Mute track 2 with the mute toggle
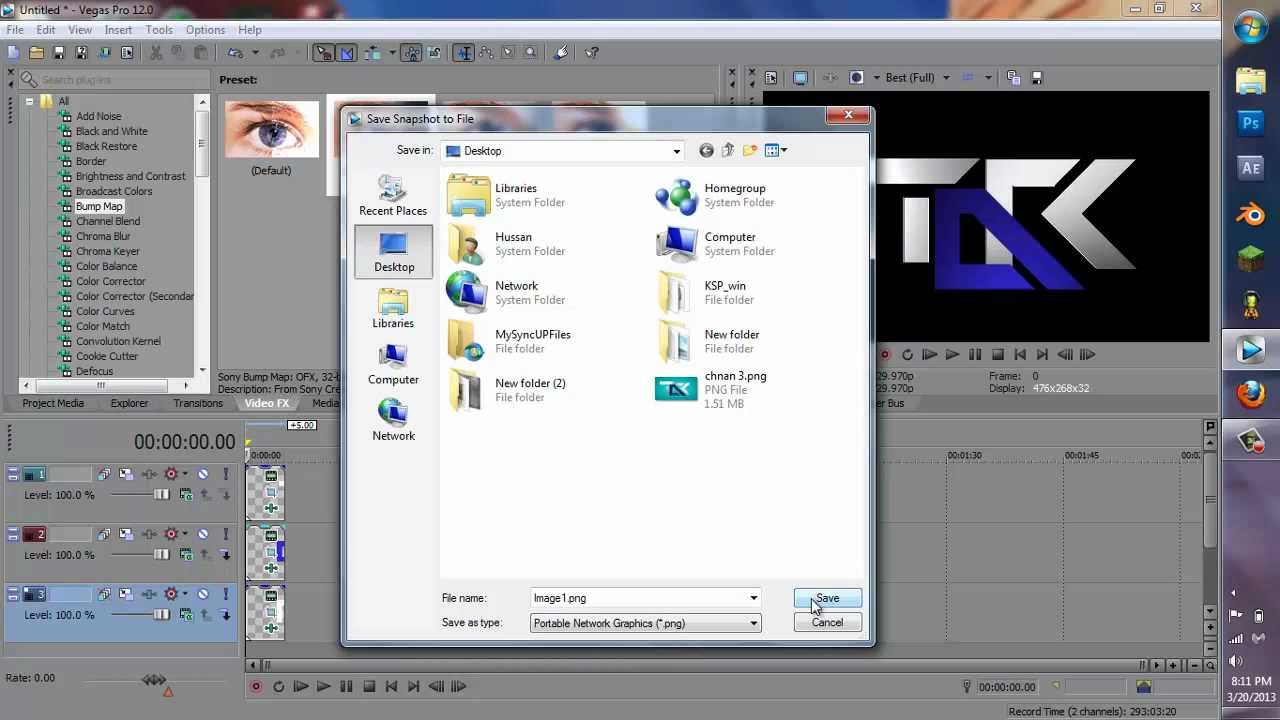The height and width of the screenshot is (720, 1280). 203,534
